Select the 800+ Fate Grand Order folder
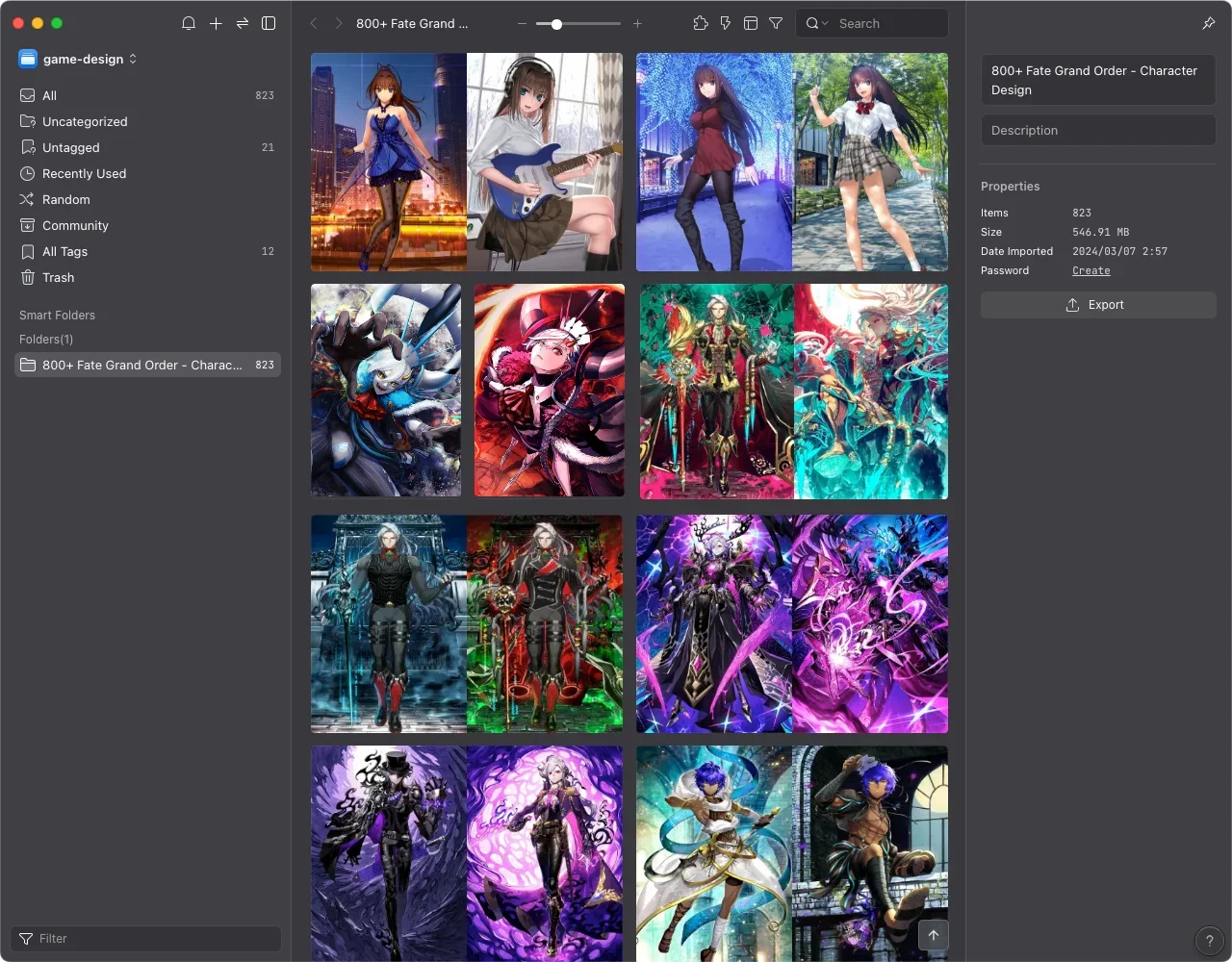Viewport: 1232px width, 962px height. pos(147,365)
